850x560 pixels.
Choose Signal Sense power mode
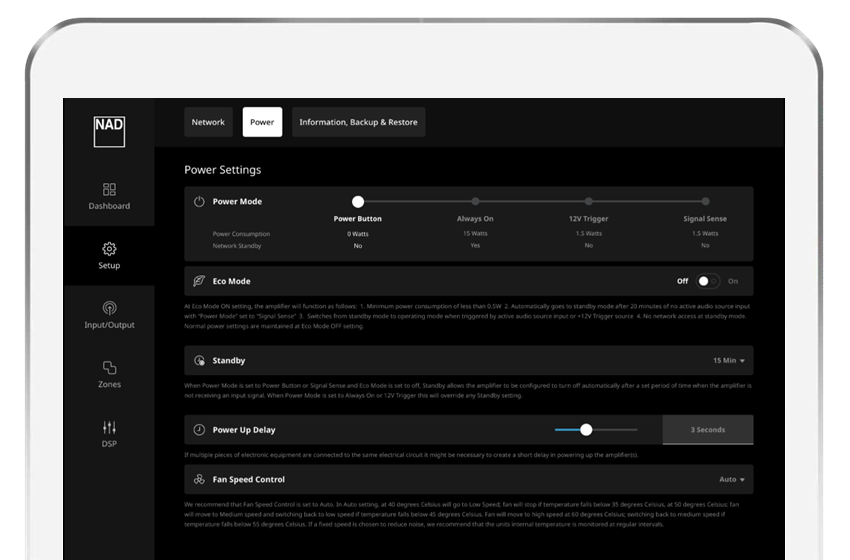pyautogui.click(x=705, y=202)
